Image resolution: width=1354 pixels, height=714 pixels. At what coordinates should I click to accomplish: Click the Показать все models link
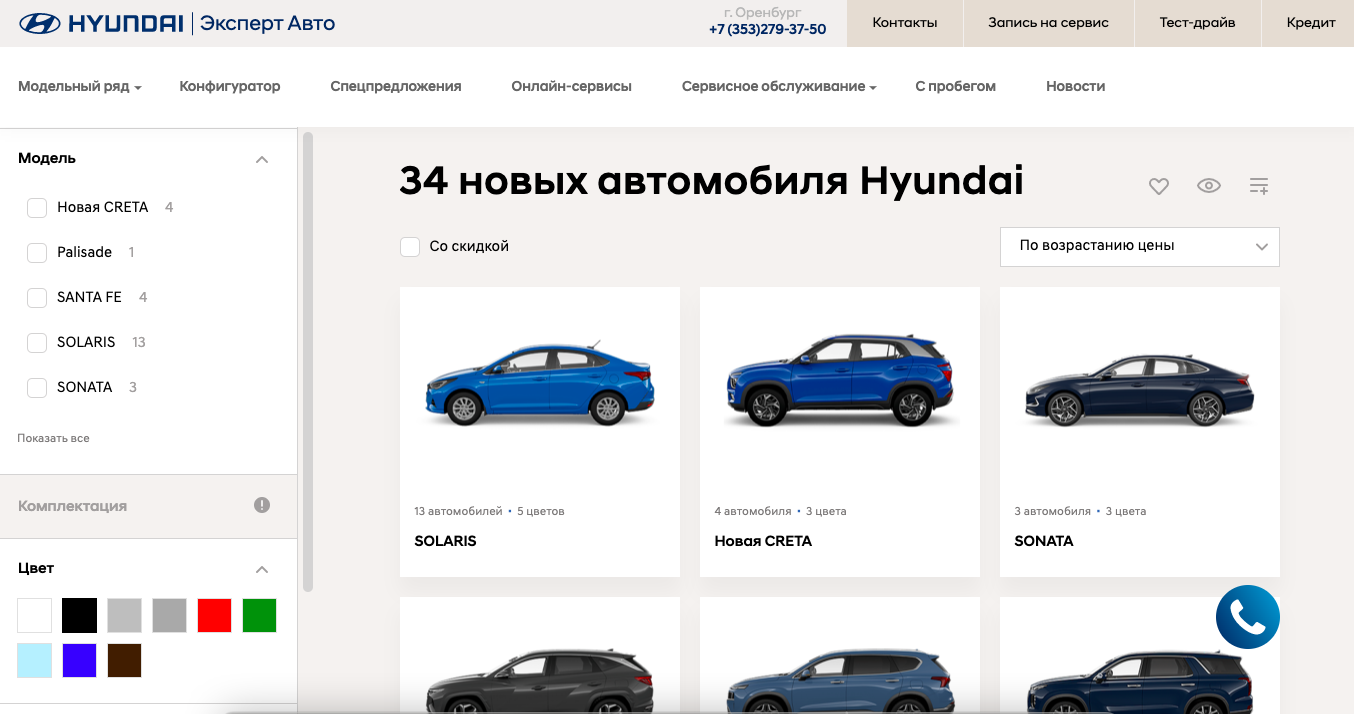click(53, 438)
